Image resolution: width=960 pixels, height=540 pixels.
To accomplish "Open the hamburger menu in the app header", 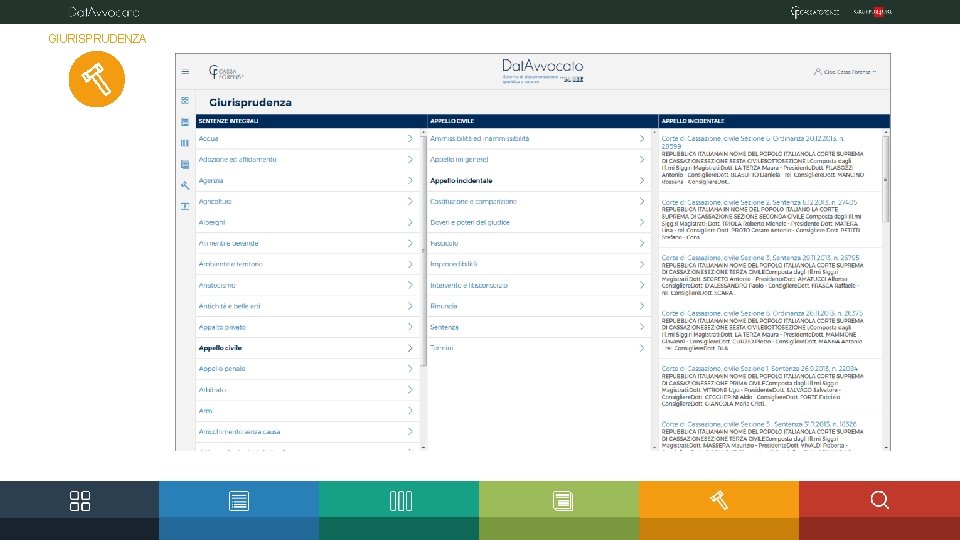I will (x=185, y=72).
